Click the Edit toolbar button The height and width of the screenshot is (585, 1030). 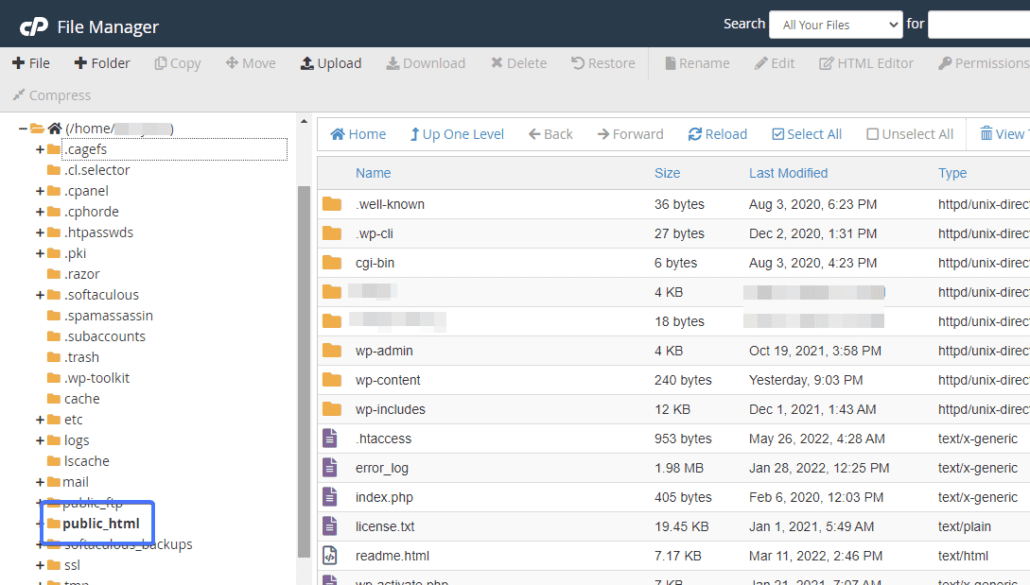[x=774, y=63]
